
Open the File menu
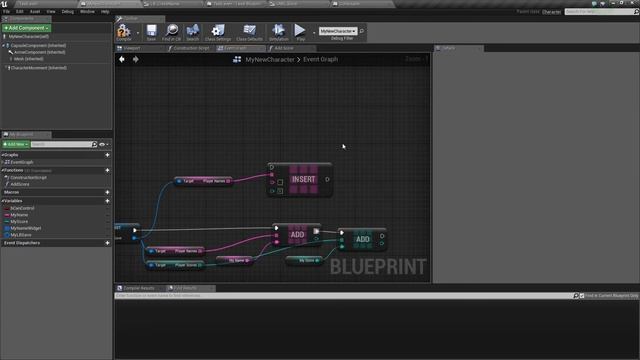[x=6, y=11]
